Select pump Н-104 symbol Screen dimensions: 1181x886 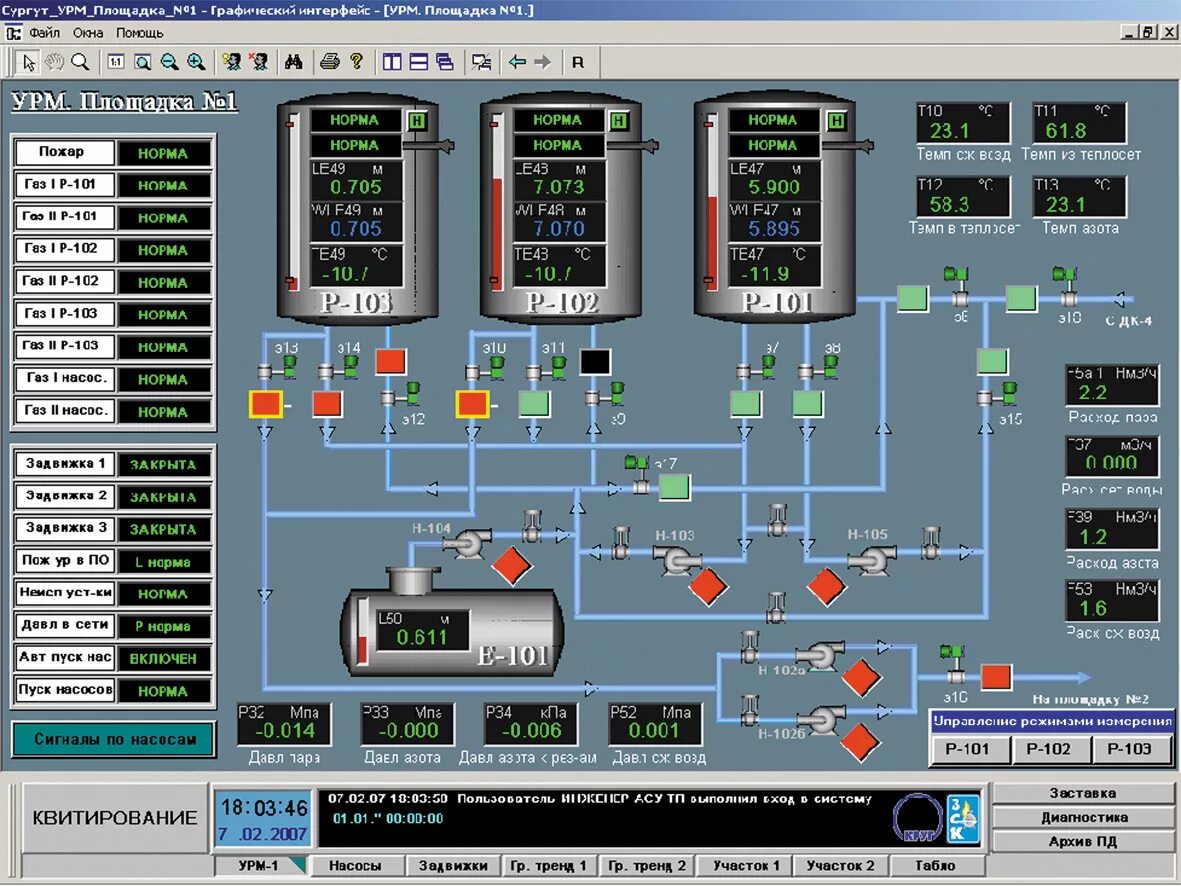tap(468, 543)
